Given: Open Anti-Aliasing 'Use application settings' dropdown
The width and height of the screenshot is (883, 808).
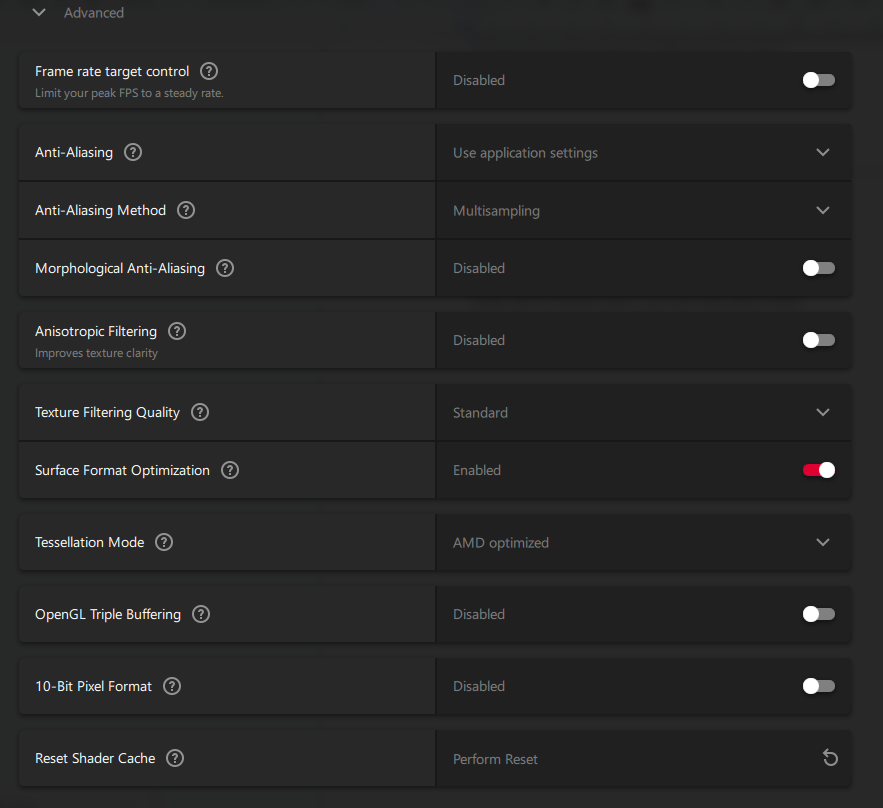Looking at the screenshot, I should coord(643,153).
